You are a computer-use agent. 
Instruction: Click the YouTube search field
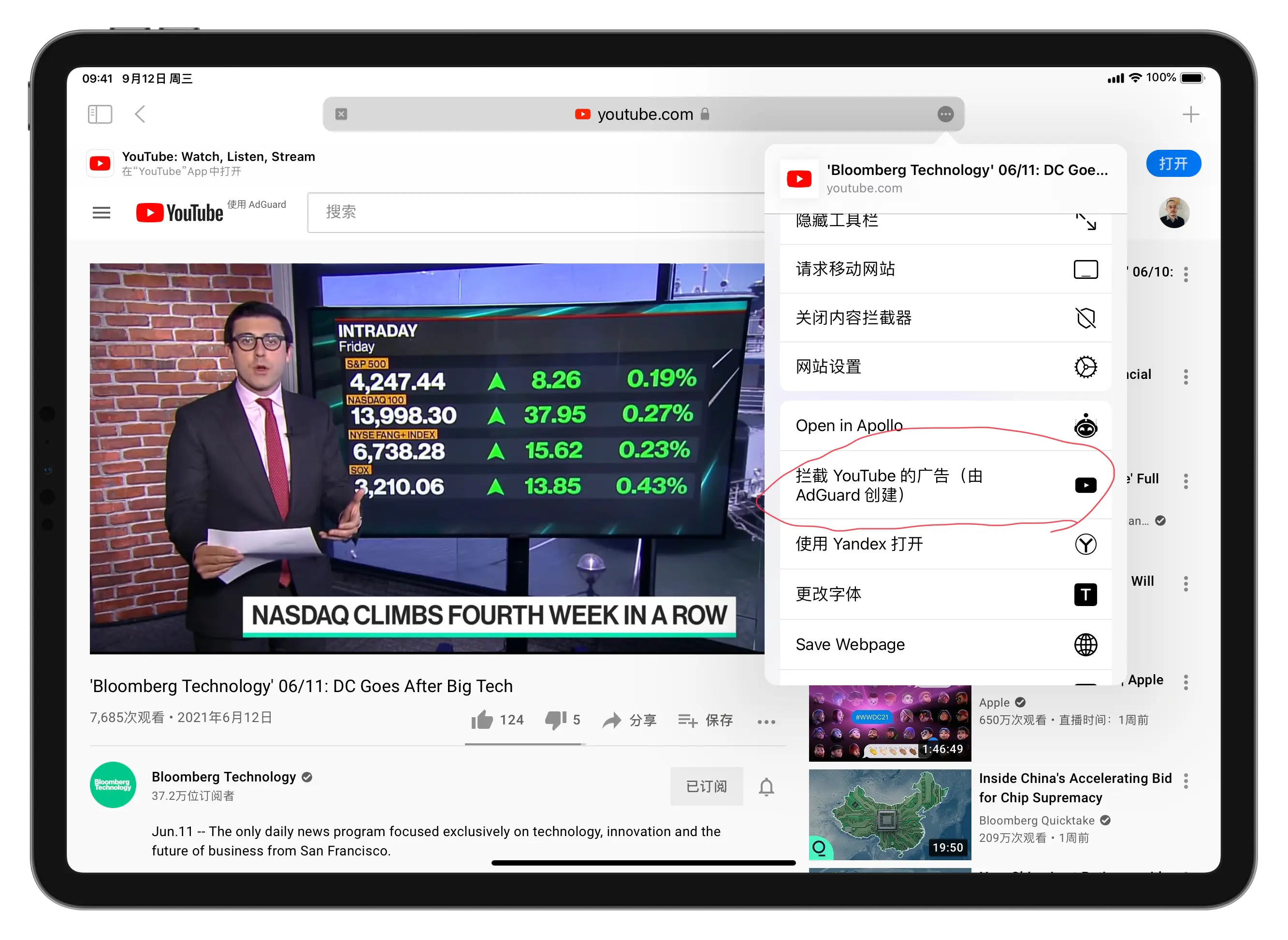[x=536, y=212]
